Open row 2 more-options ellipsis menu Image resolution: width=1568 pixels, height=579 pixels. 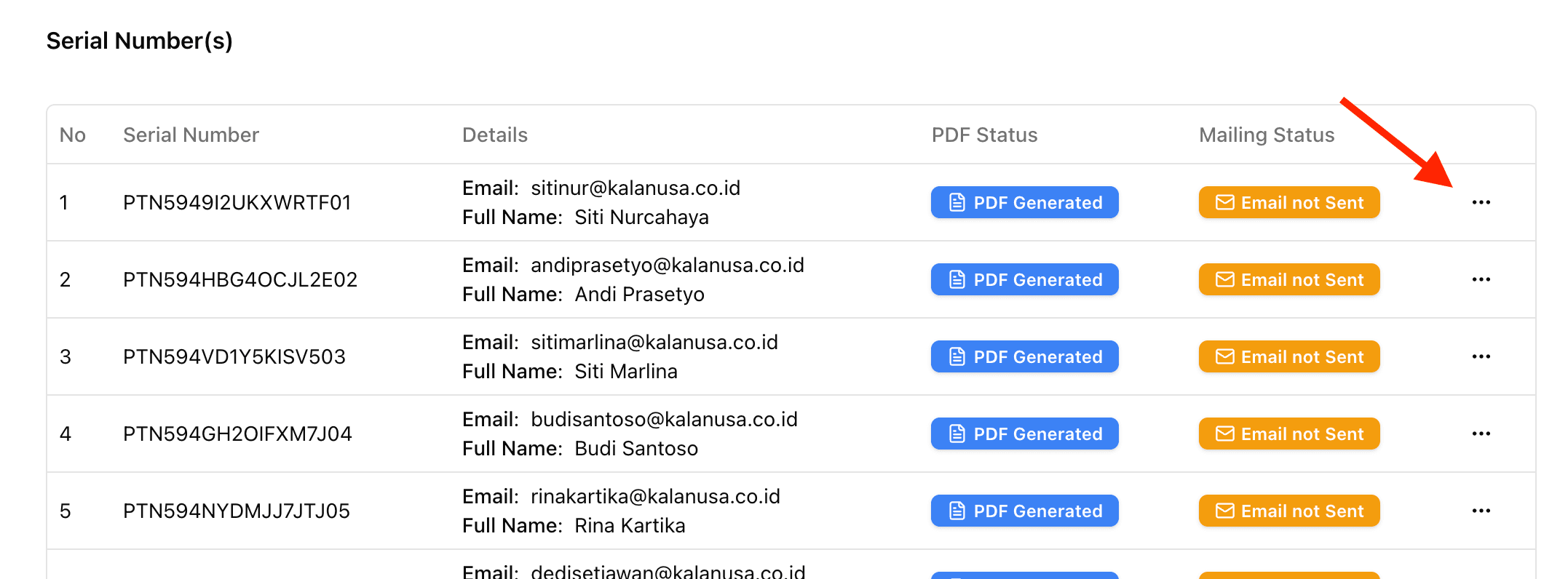[1481, 279]
